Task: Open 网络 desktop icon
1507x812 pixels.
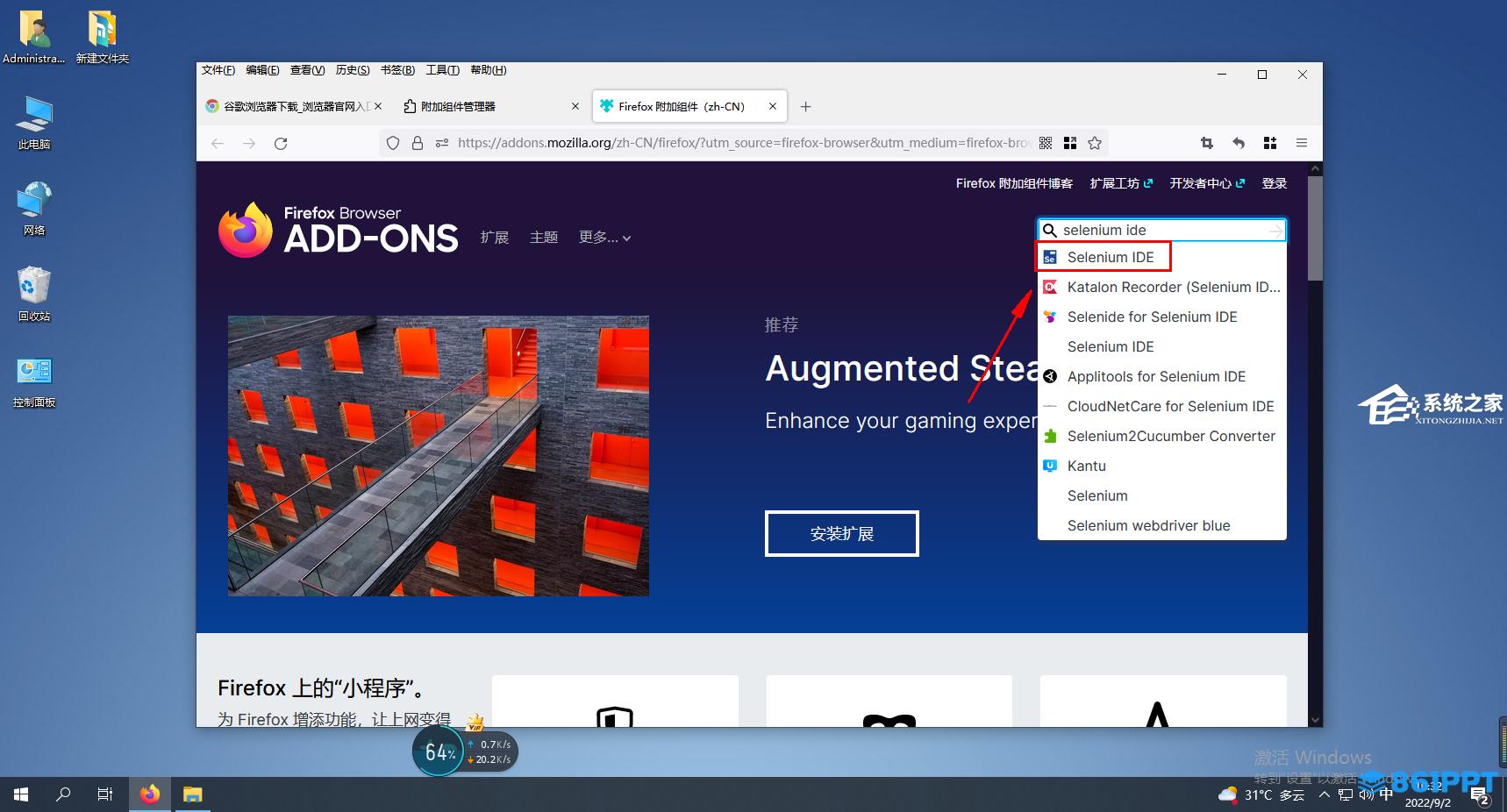Action: click(x=34, y=209)
